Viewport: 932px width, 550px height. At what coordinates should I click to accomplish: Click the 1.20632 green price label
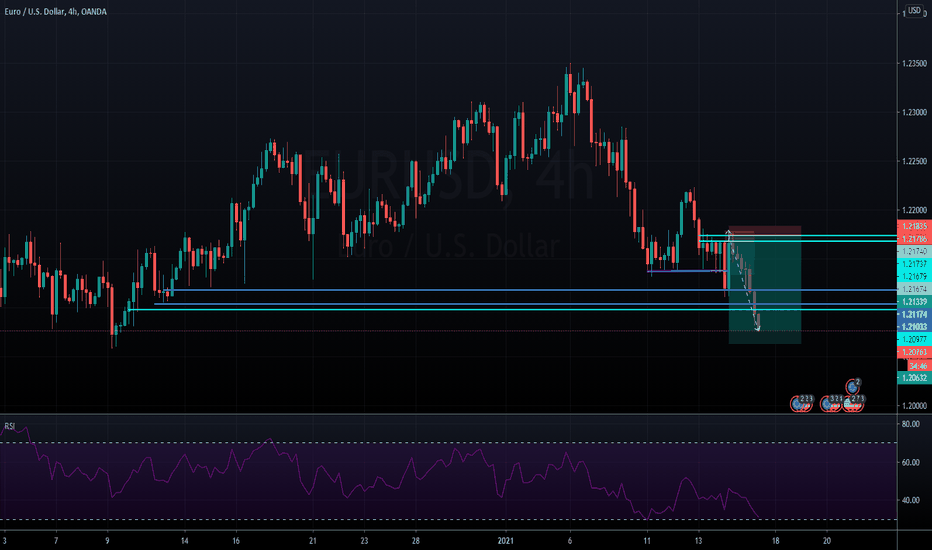point(914,378)
